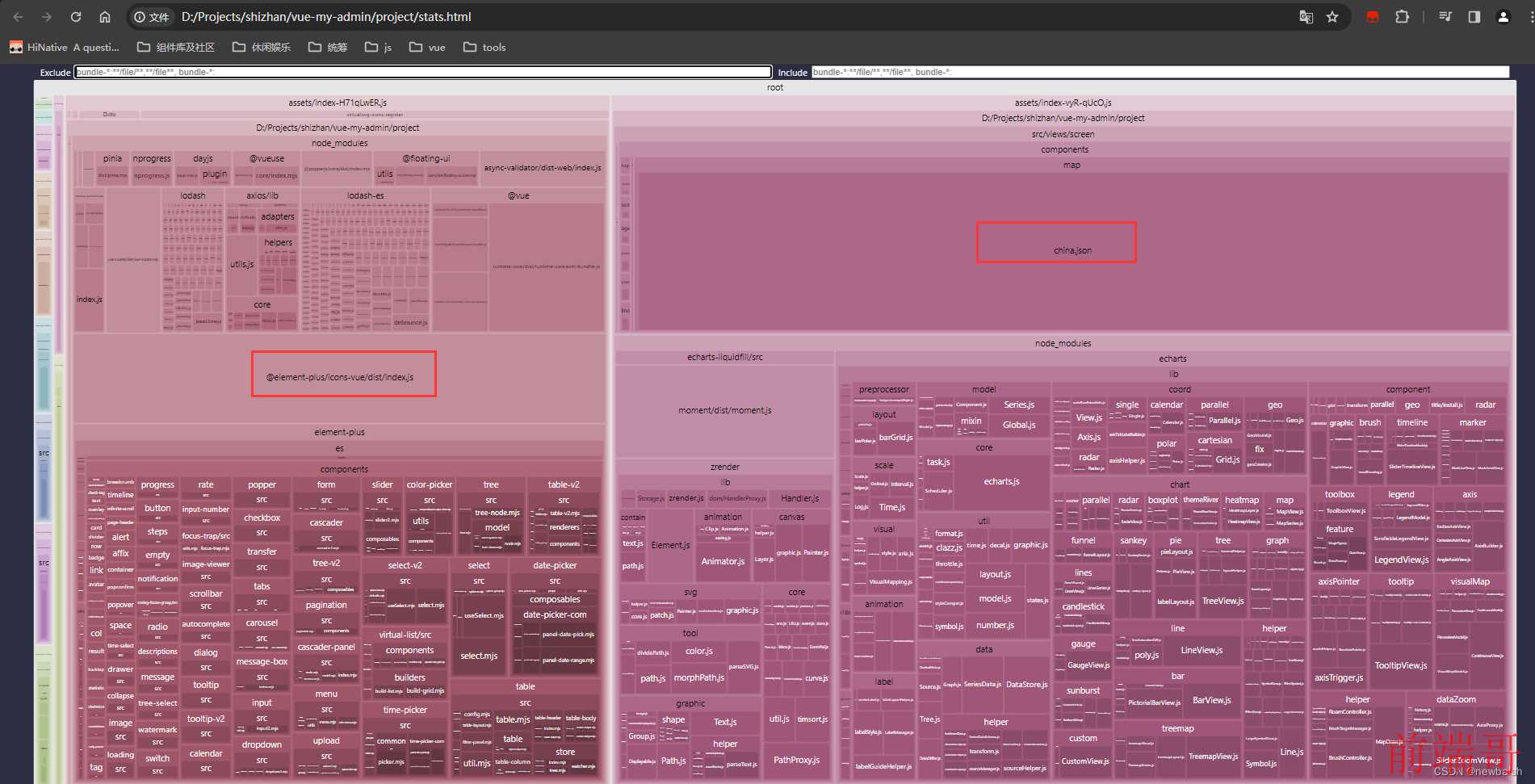
Task: Click the debounce.js block
Action: pyautogui.click(x=411, y=322)
